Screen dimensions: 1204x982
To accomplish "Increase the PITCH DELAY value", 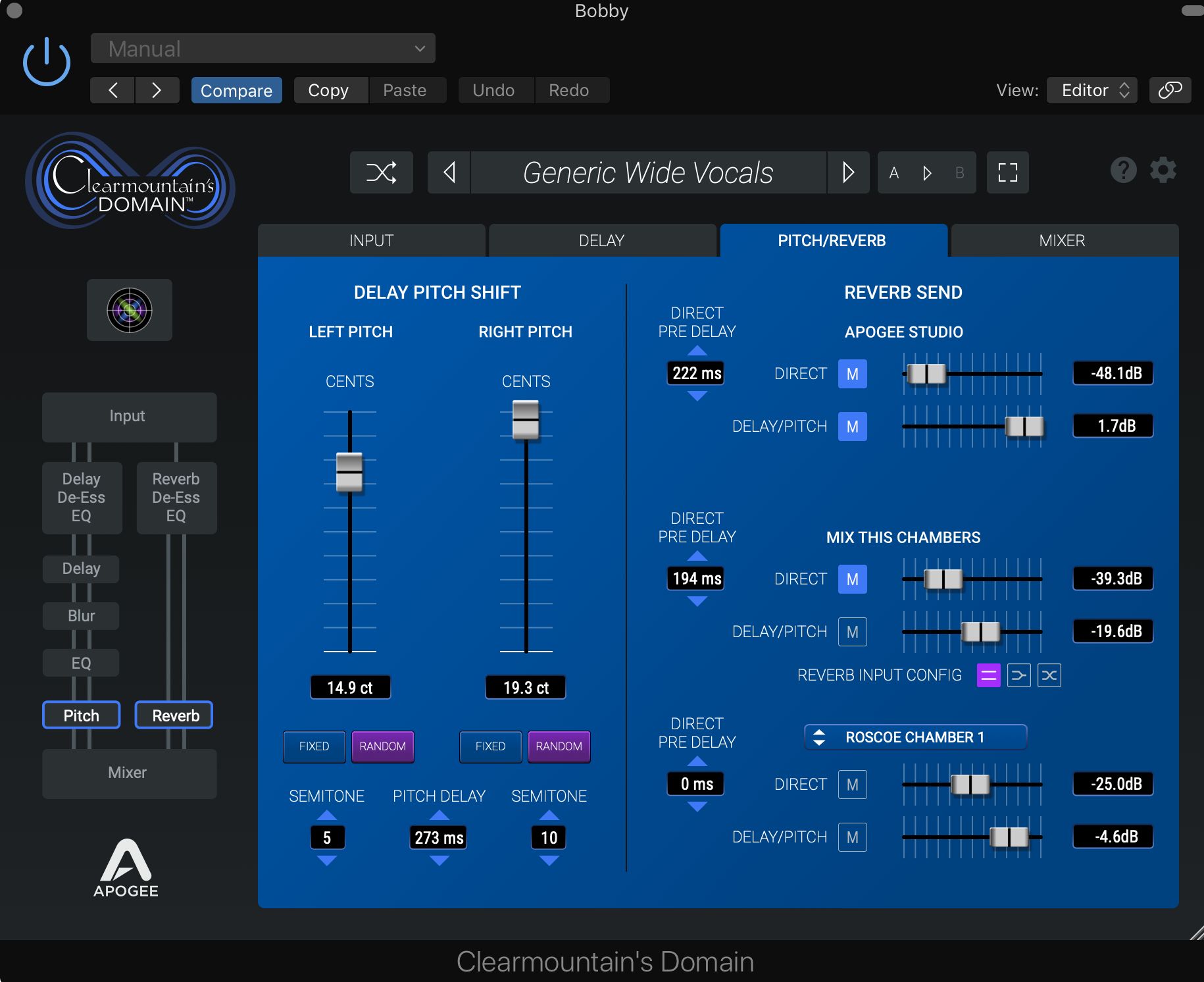I will (439, 815).
